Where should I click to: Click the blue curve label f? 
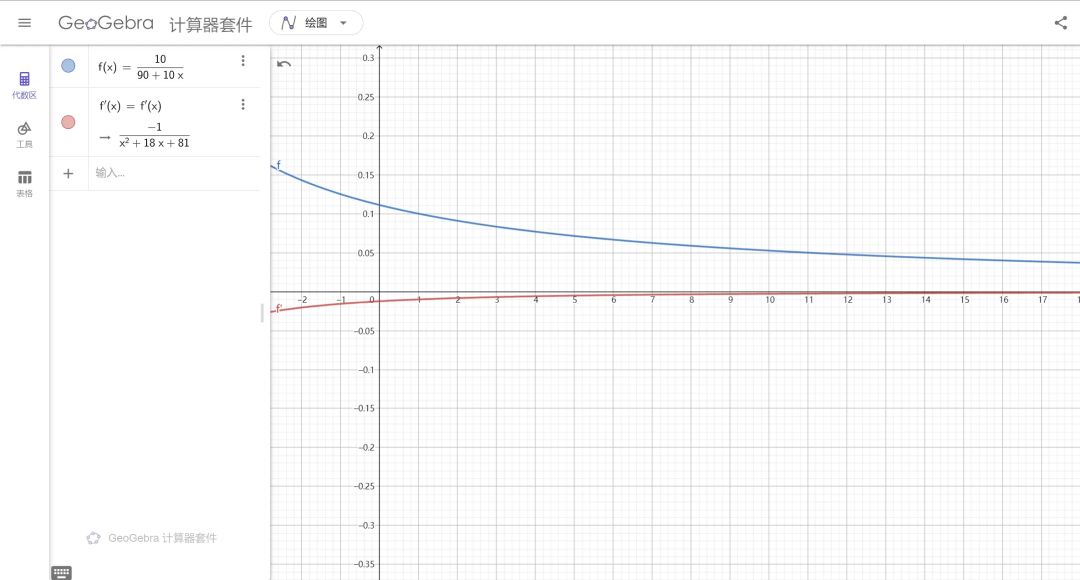[278, 164]
